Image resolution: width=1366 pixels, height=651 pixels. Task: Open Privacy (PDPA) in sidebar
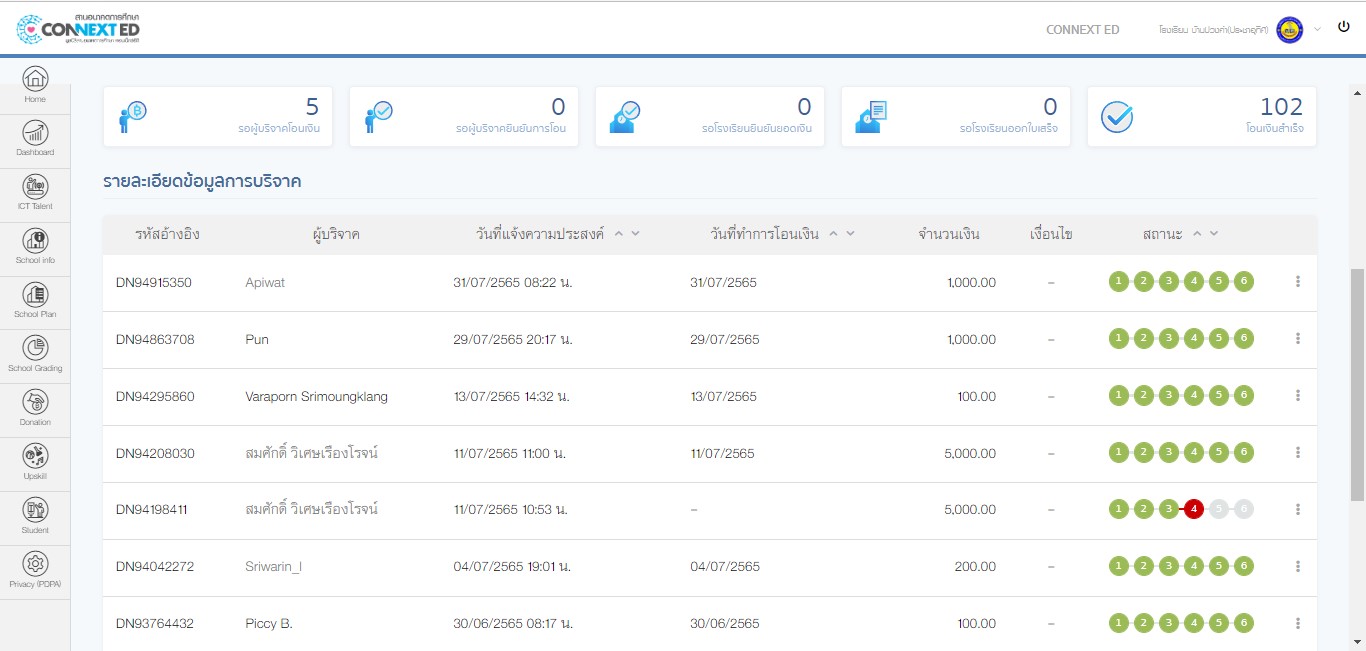pos(35,570)
